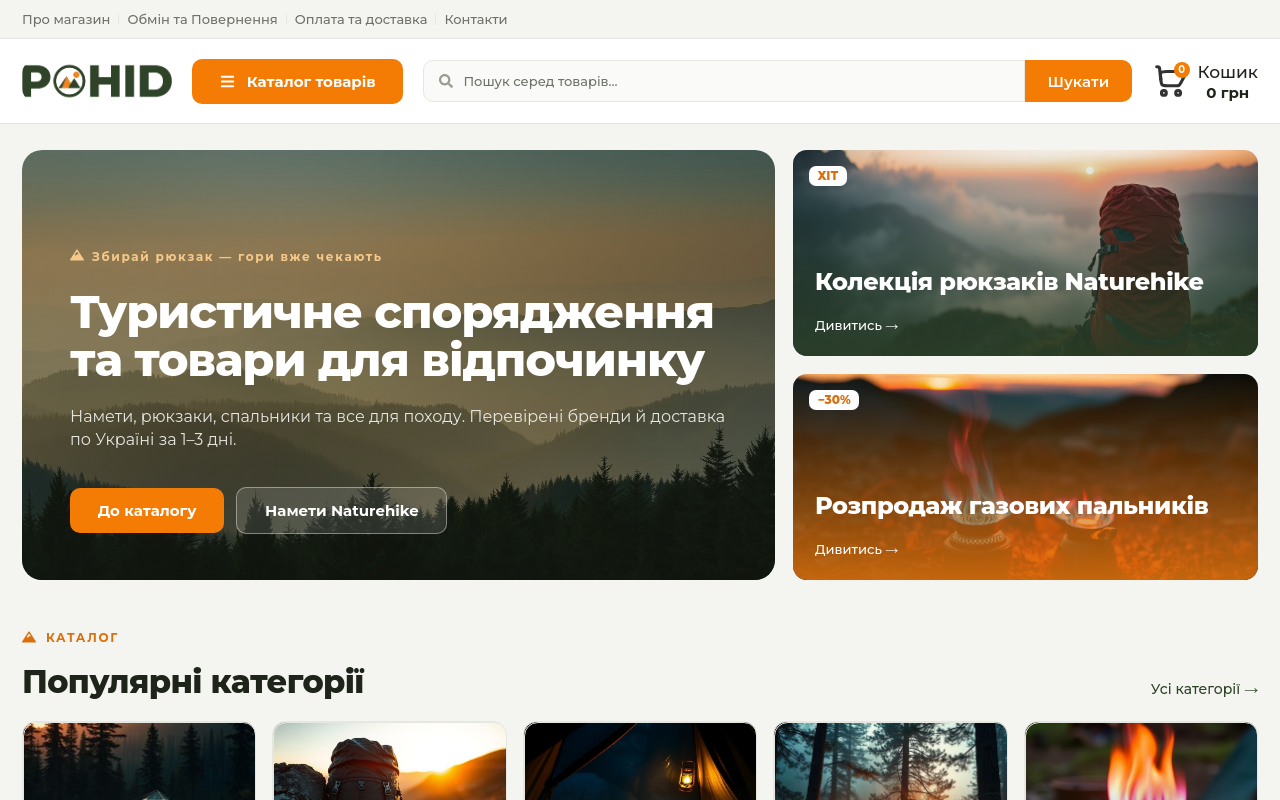Click the Намети Naturehike button

(x=341, y=511)
